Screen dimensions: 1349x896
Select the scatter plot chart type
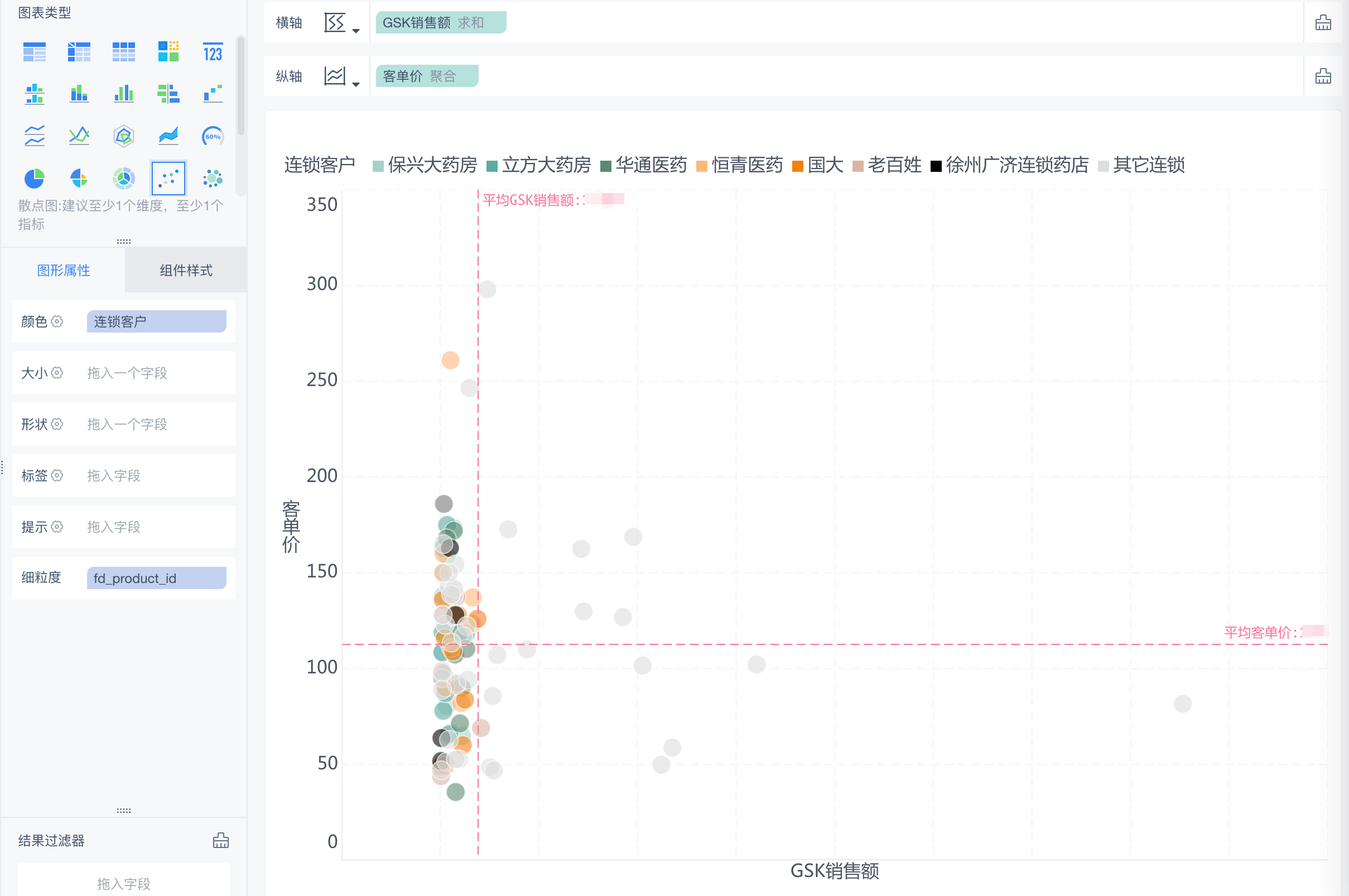tap(168, 179)
